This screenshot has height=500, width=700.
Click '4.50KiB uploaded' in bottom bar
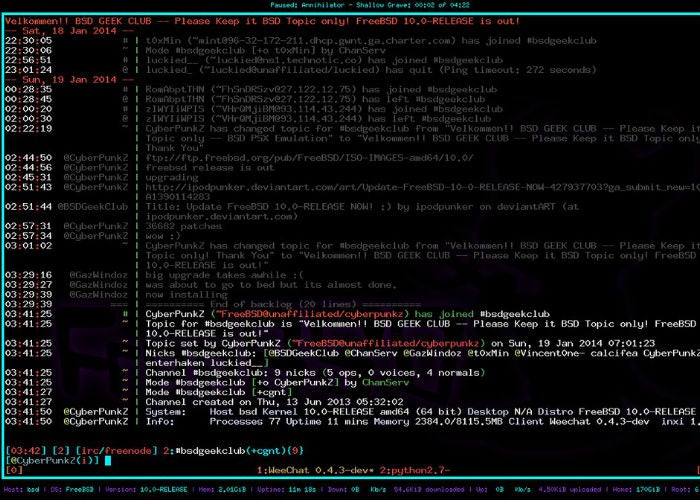(x=570, y=490)
